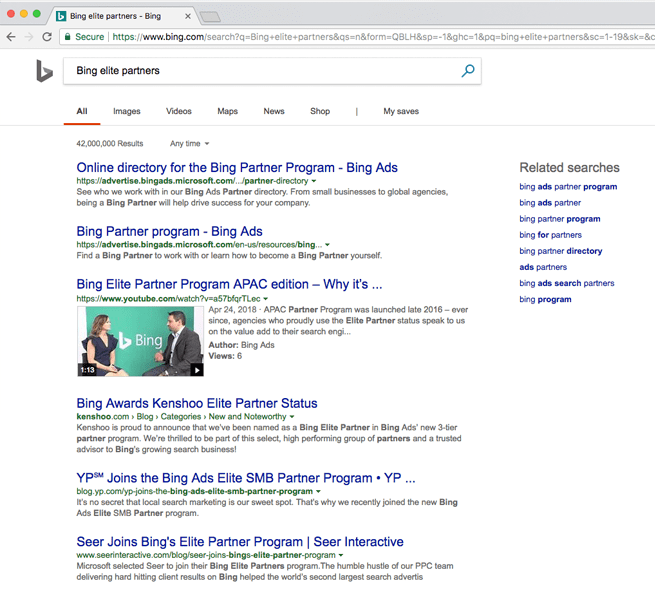Click related search bing partner program
The image size is (655, 590).
point(560,219)
